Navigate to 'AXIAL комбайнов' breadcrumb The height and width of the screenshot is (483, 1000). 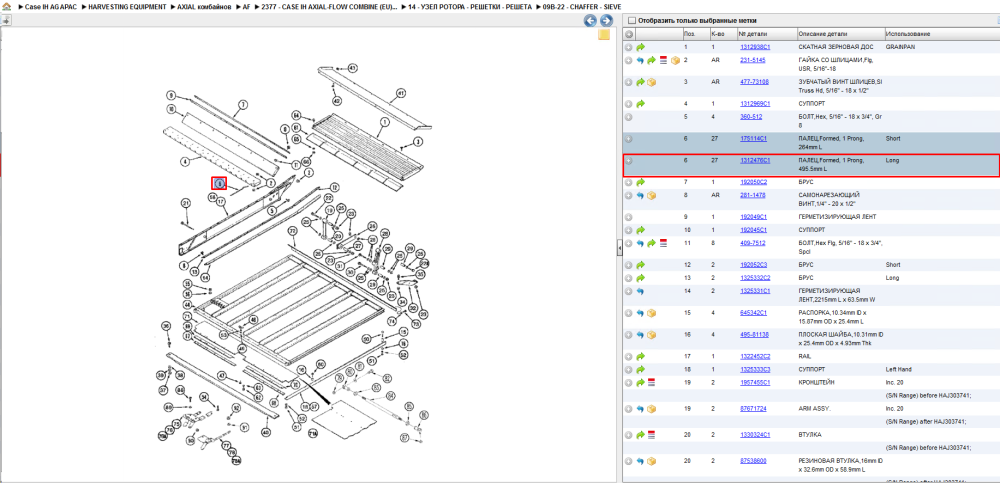pos(205,6)
